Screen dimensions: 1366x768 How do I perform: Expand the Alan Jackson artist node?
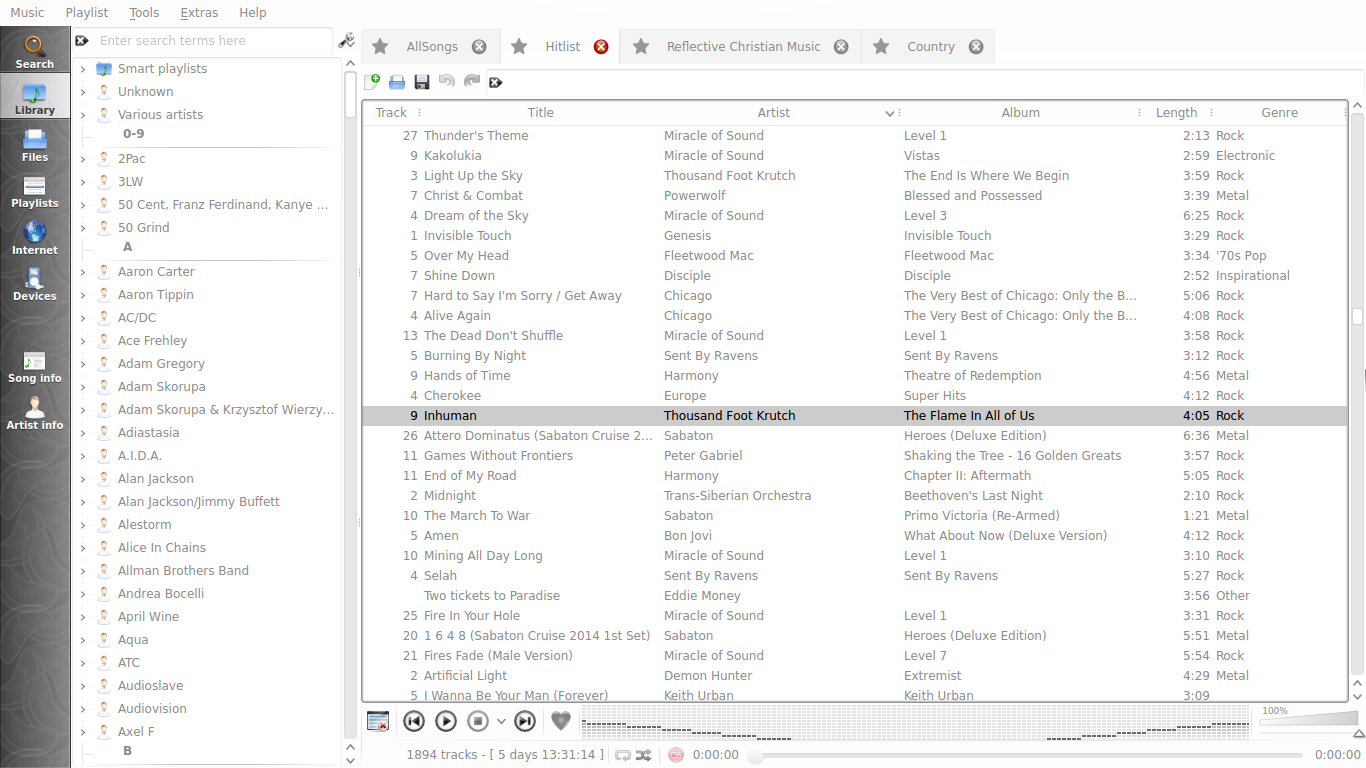point(83,479)
